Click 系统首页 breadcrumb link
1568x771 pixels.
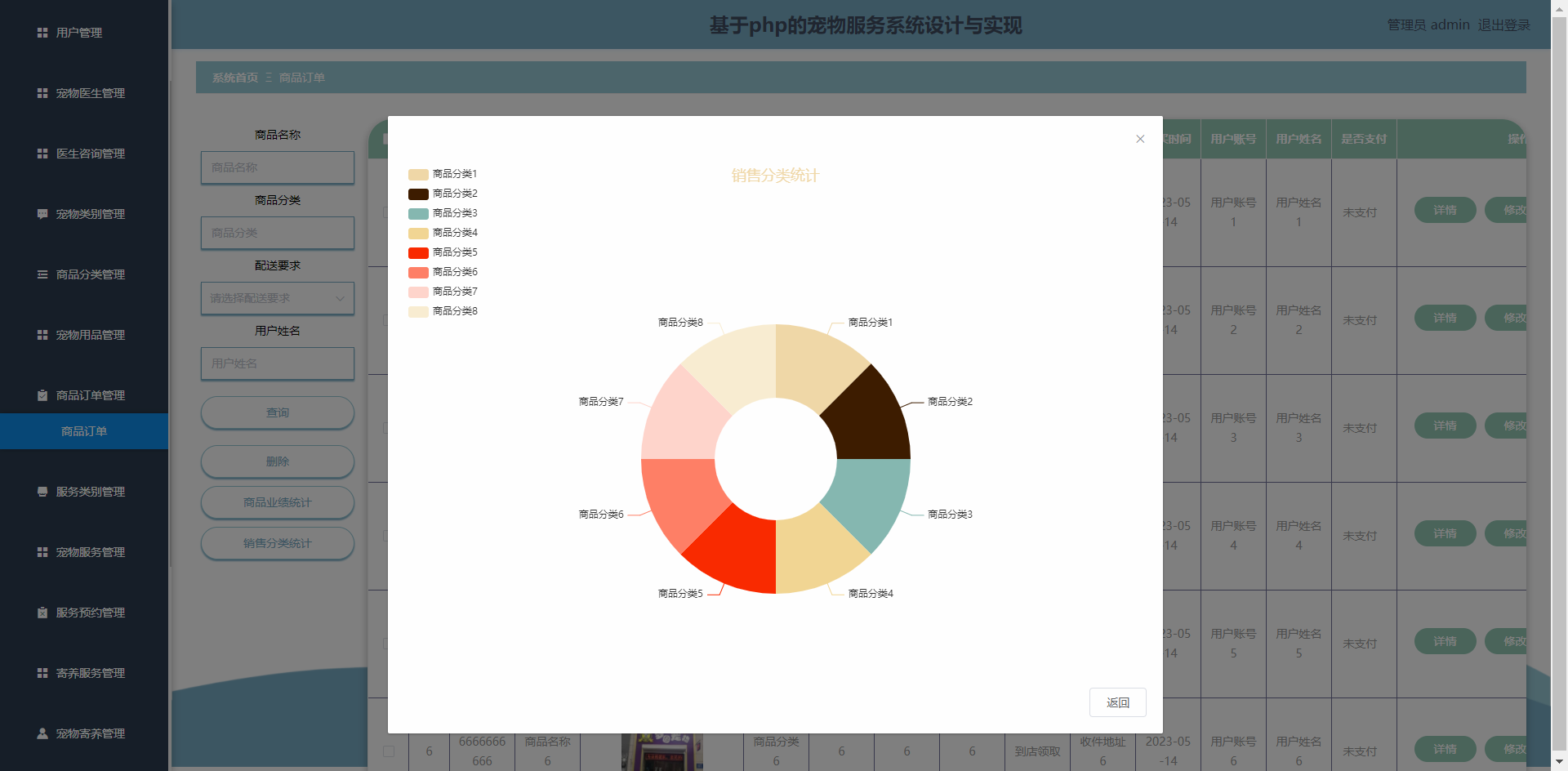point(235,78)
